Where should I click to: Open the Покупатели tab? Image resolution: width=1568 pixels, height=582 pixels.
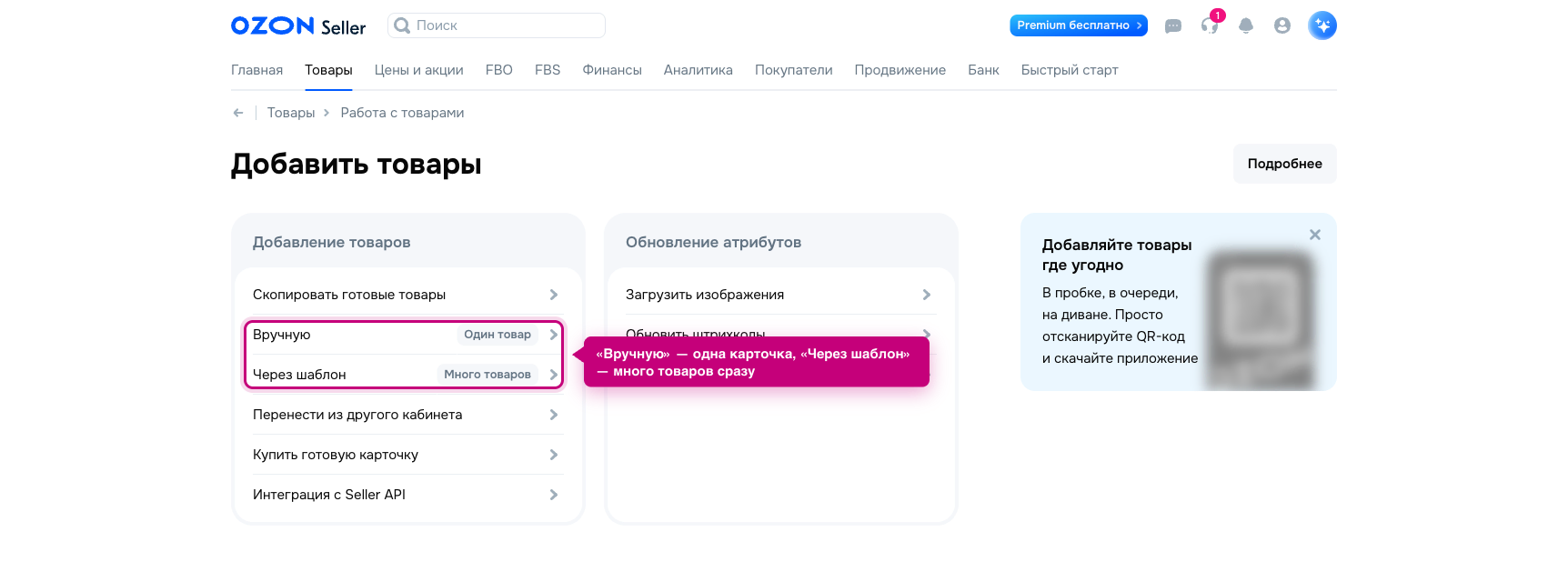pos(794,70)
